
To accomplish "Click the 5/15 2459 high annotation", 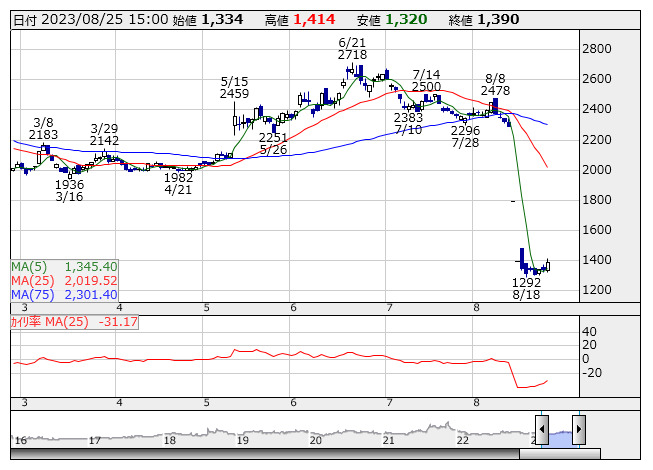I will [234, 87].
